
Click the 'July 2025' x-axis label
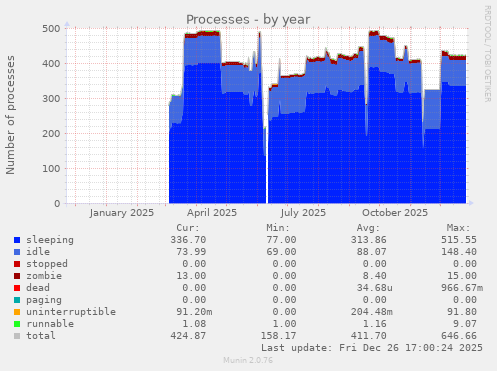click(x=303, y=213)
